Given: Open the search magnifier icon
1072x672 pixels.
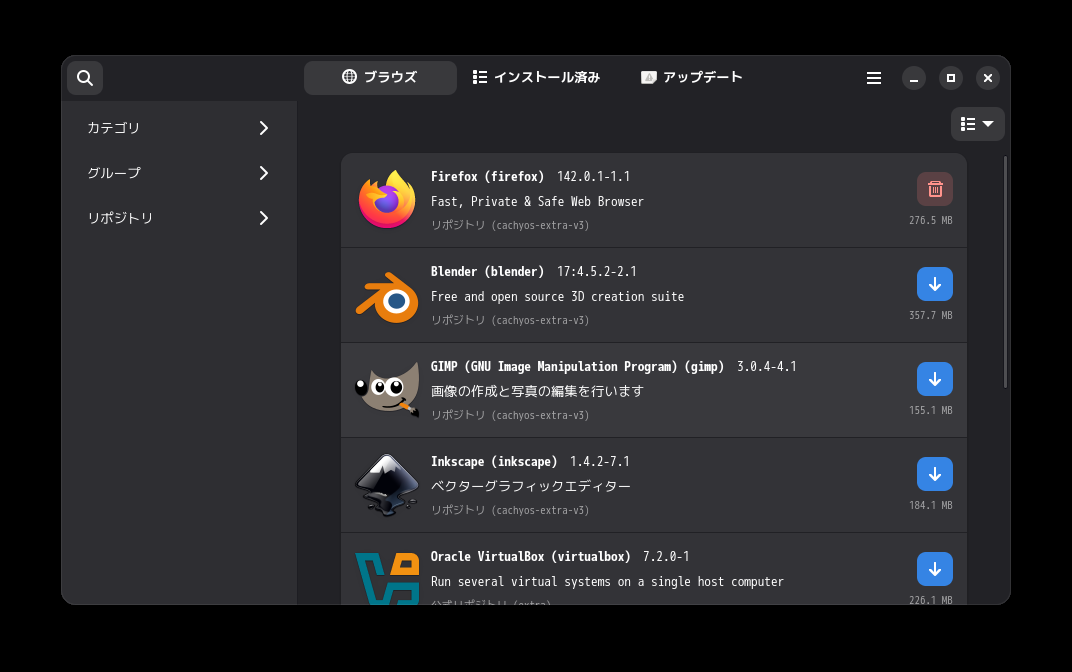Looking at the screenshot, I should [85, 78].
